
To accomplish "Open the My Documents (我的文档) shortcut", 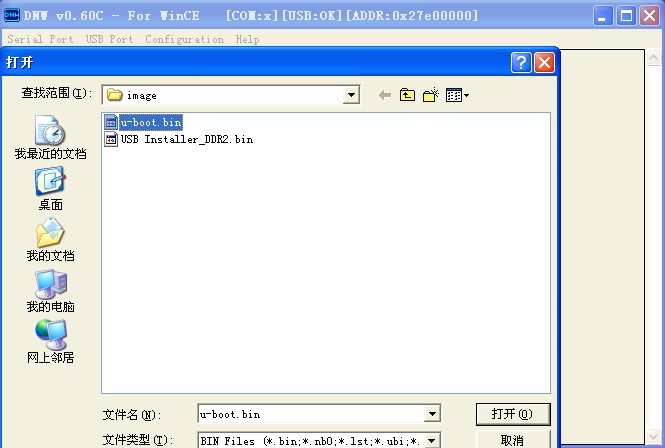I will [x=50, y=239].
